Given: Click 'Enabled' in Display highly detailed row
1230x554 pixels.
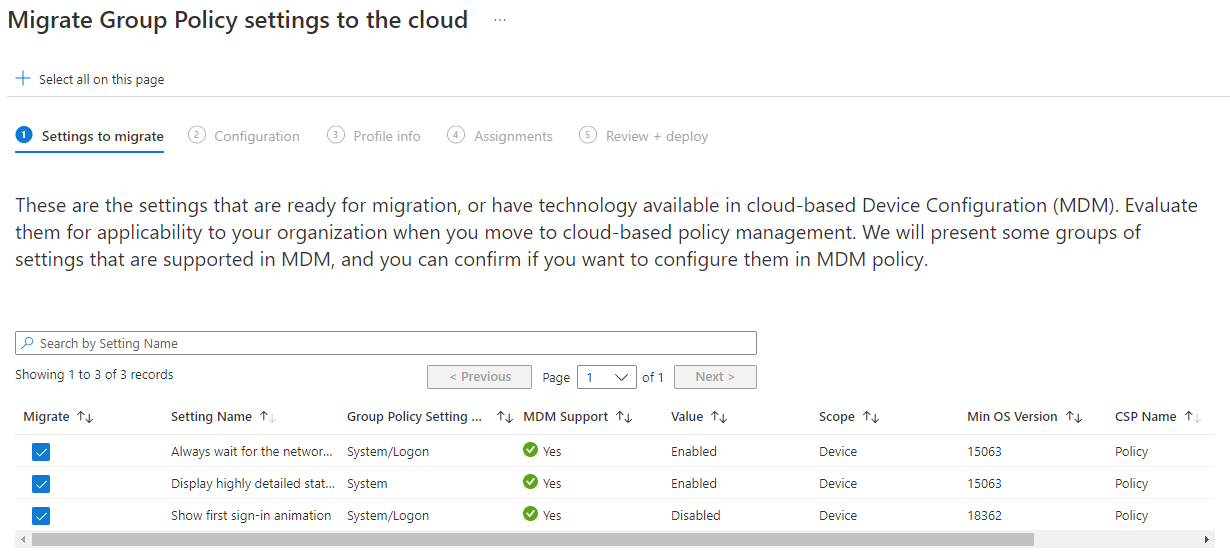Looking at the screenshot, I should (694, 483).
